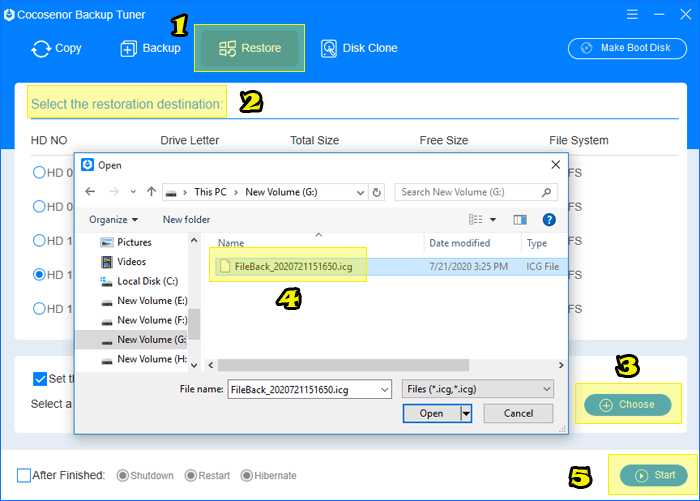
Task: Toggle the Set checkbox below disk list
Action: (40, 379)
